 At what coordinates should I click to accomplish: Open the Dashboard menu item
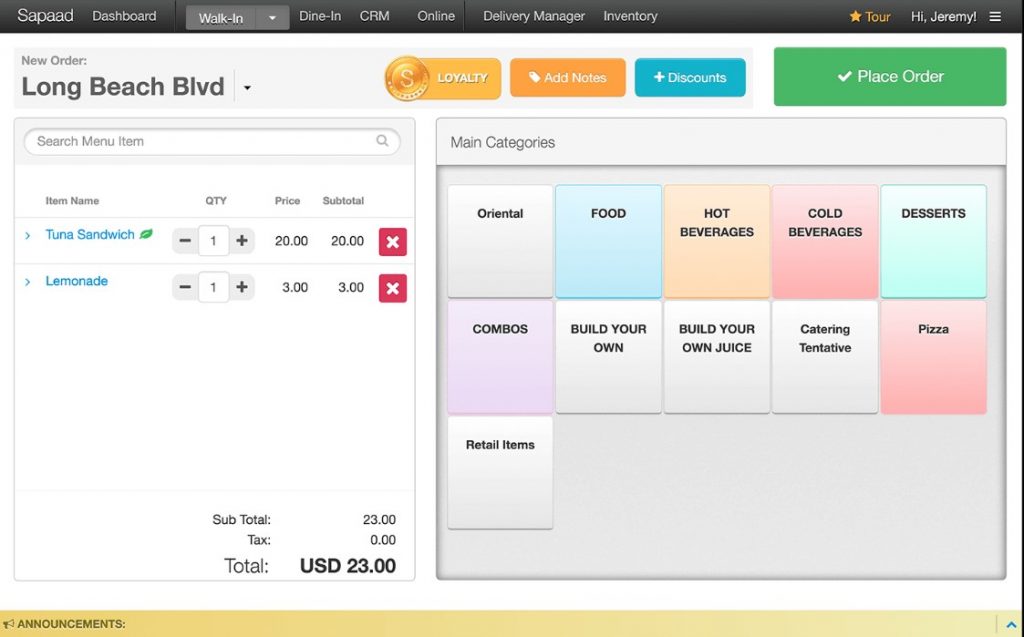point(124,16)
